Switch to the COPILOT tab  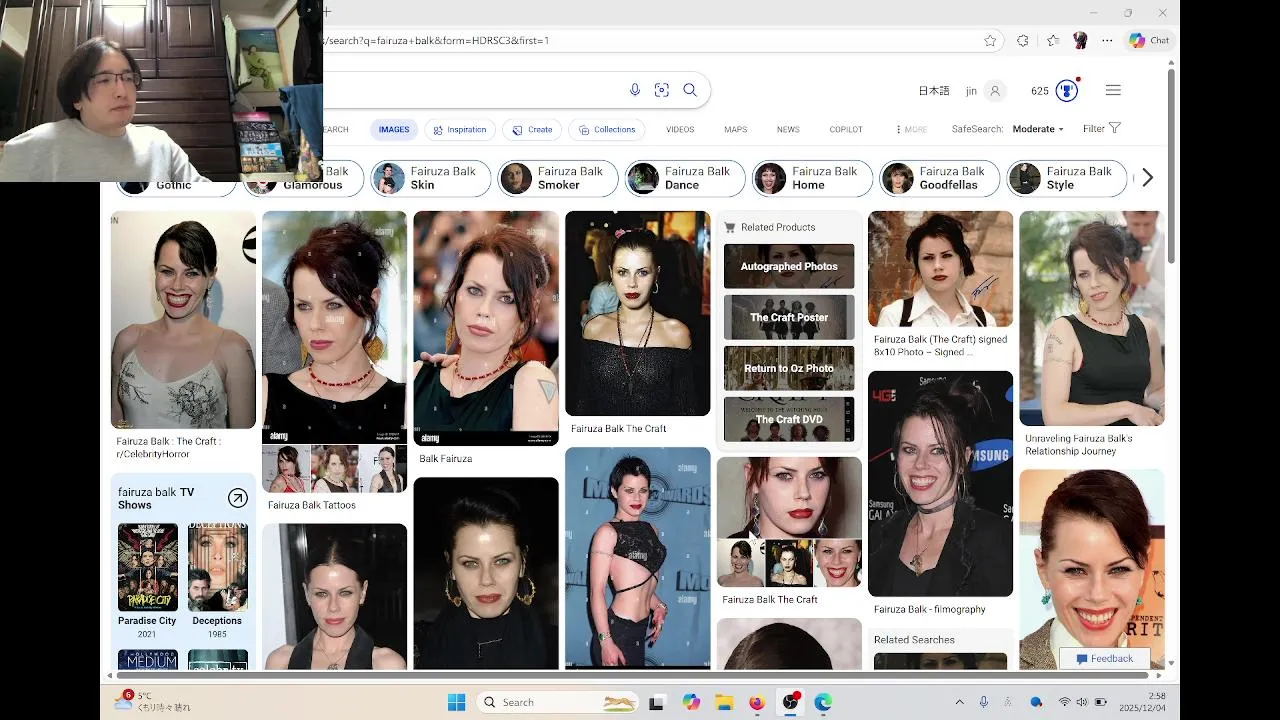[x=846, y=129]
